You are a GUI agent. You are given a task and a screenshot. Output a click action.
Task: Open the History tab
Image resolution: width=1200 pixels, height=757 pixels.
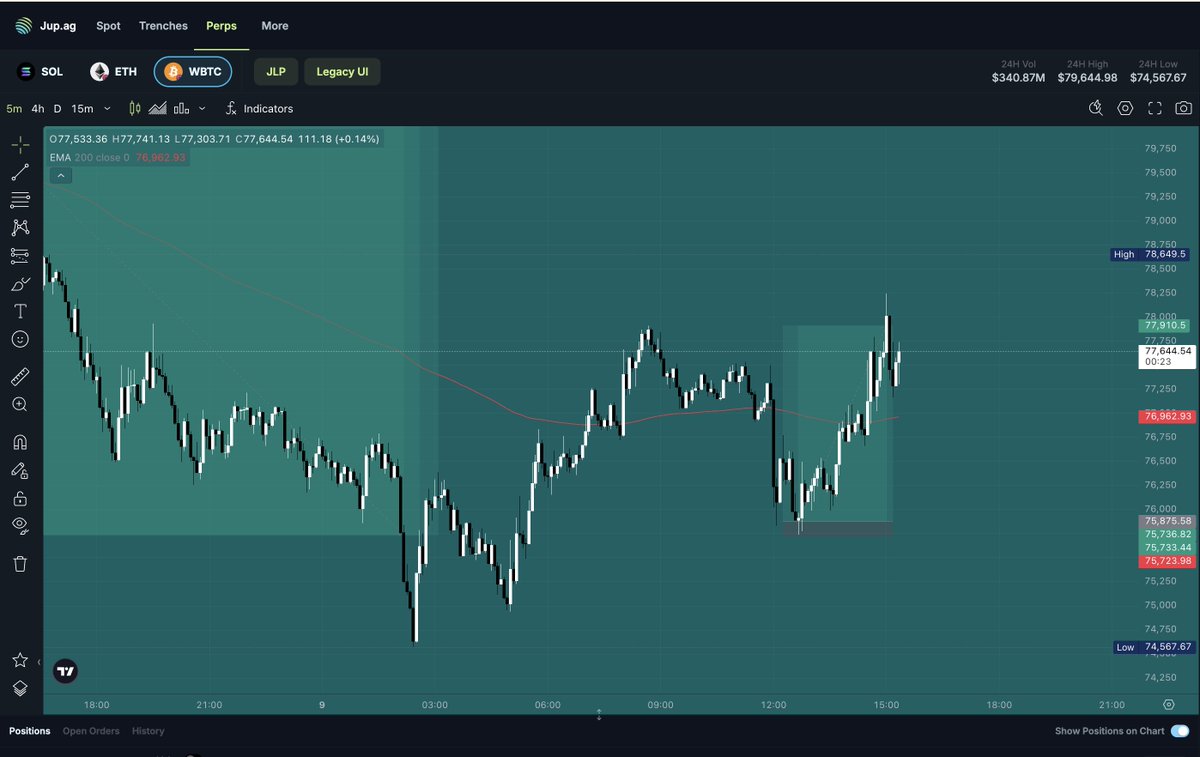(148, 731)
